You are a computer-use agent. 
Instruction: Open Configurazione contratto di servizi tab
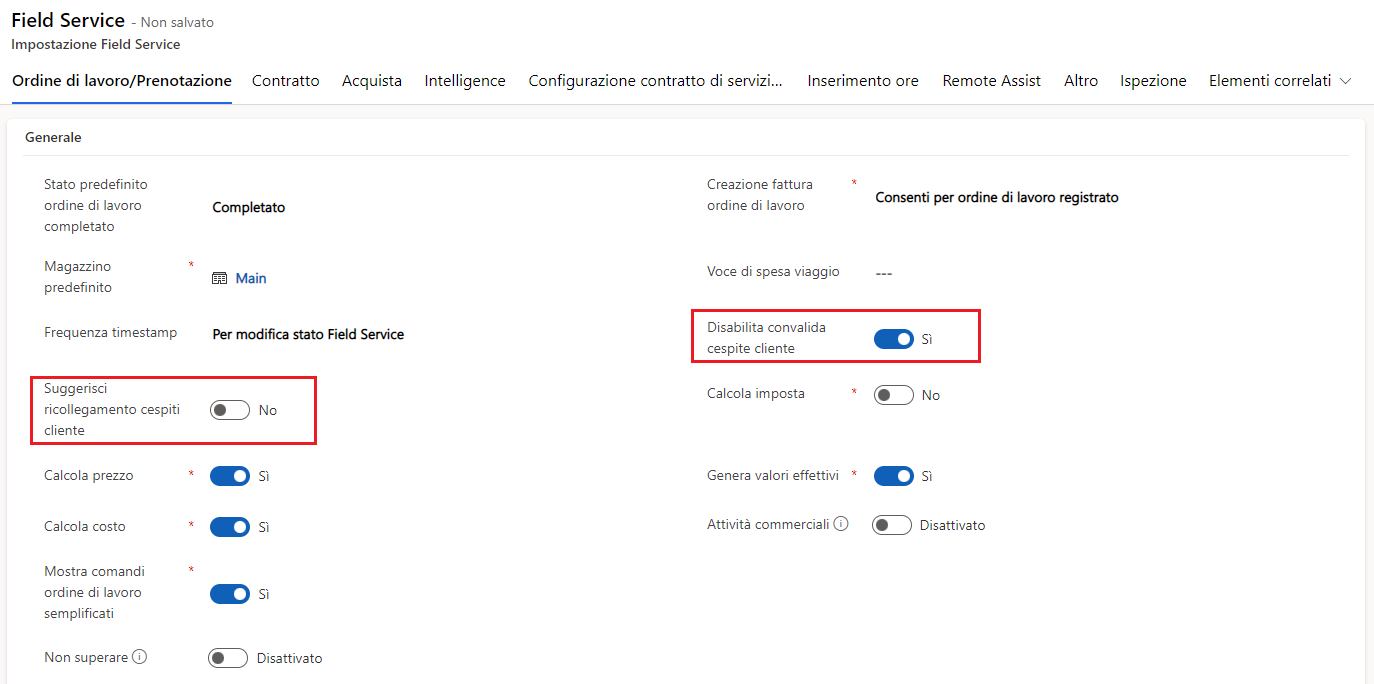click(656, 81)
